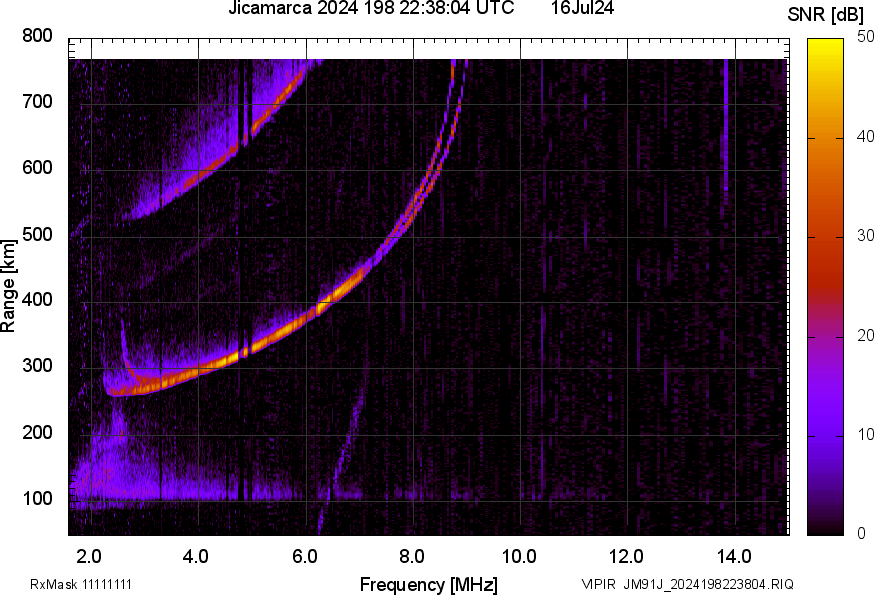874x595 pixels.
Task: Click the 'Frequency [MHz]' axis label
Action: click(x=429, y=585)
